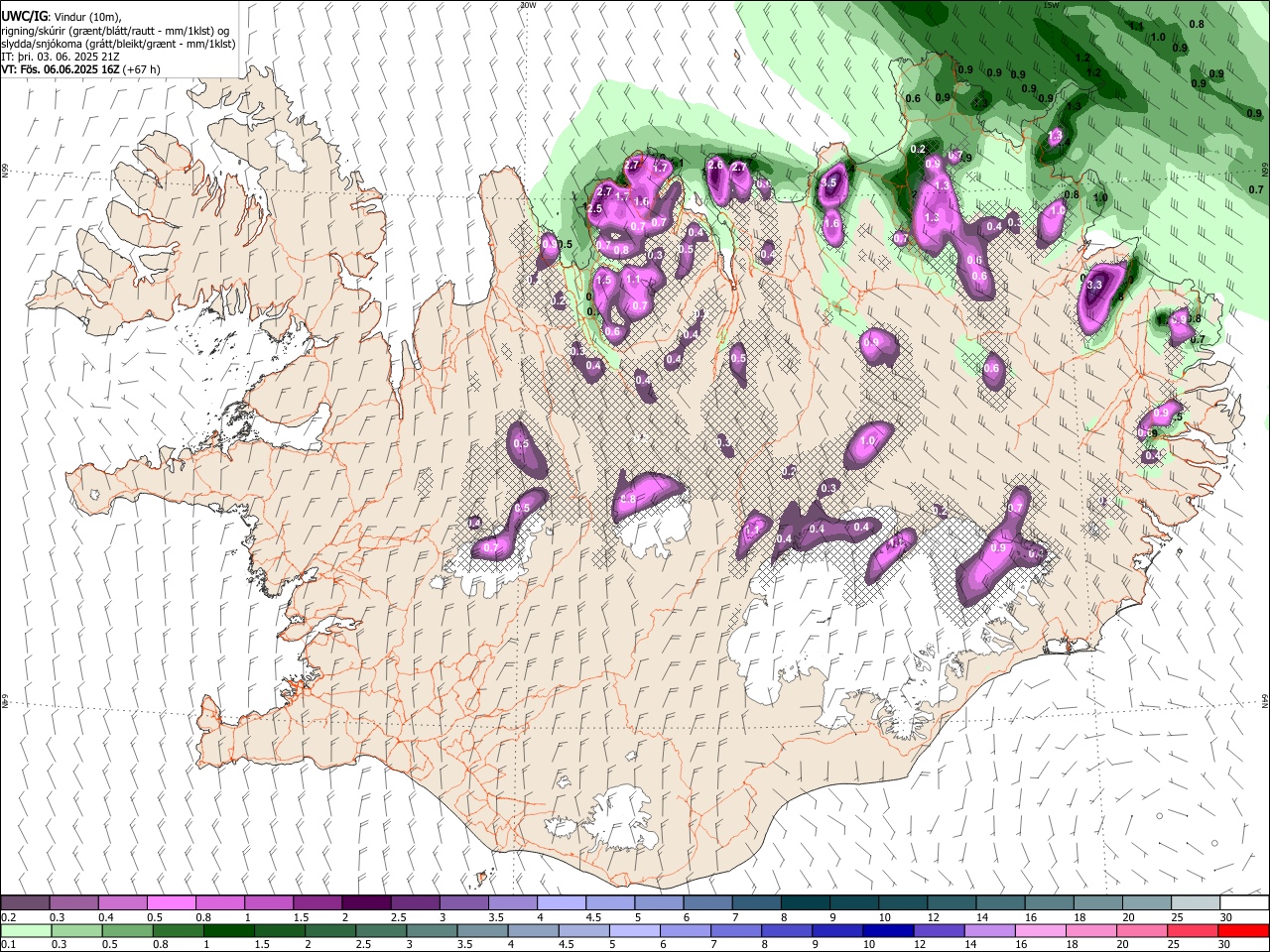Choose the deep navy blue swatch between 10 and 12

click(x=886, y=930)
